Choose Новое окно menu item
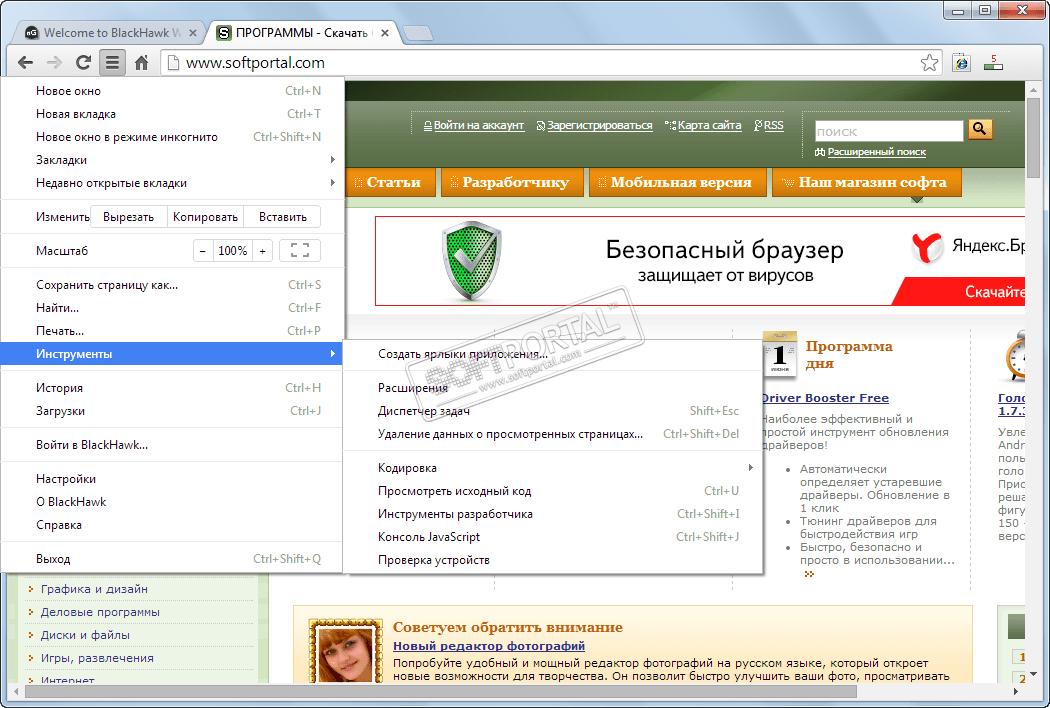Image resolution: width=1050 pixels, height=708 pixels. coord(171,90)
